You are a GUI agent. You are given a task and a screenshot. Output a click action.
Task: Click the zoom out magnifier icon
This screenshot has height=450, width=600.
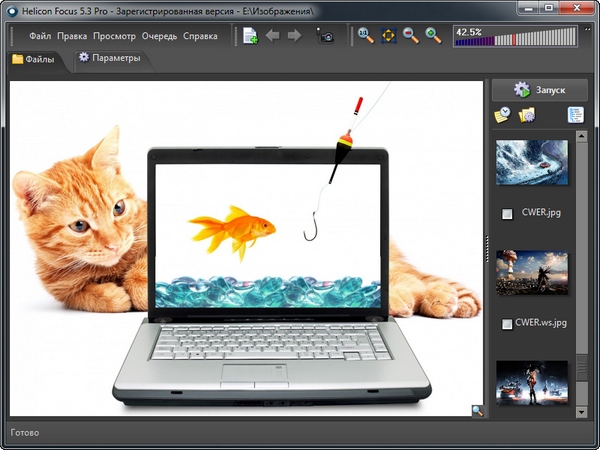pyautogui.click(x=410, y=36)
